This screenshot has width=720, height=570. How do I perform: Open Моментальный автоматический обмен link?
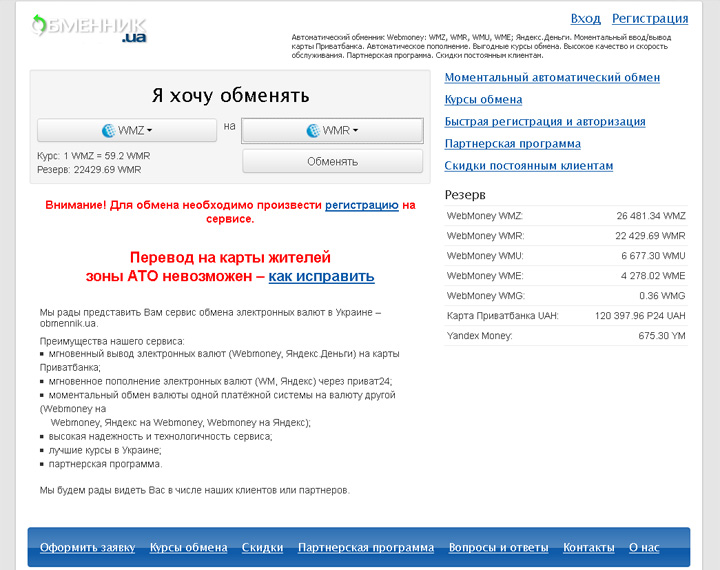(x=552, y=77)
